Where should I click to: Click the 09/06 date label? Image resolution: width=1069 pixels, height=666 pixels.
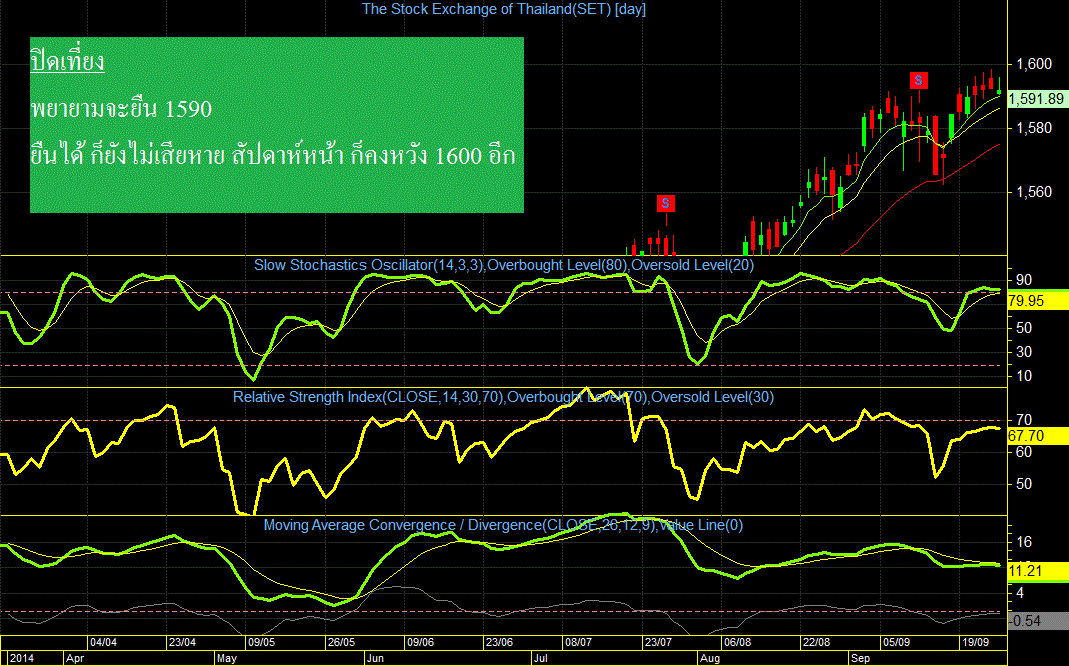[x=420, y=642]
